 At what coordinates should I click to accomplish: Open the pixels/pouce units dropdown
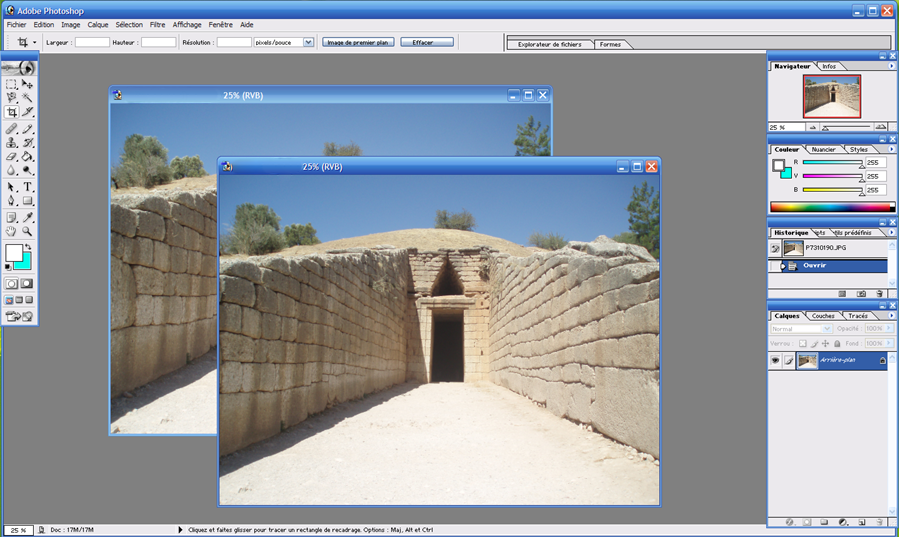[308, 42]
